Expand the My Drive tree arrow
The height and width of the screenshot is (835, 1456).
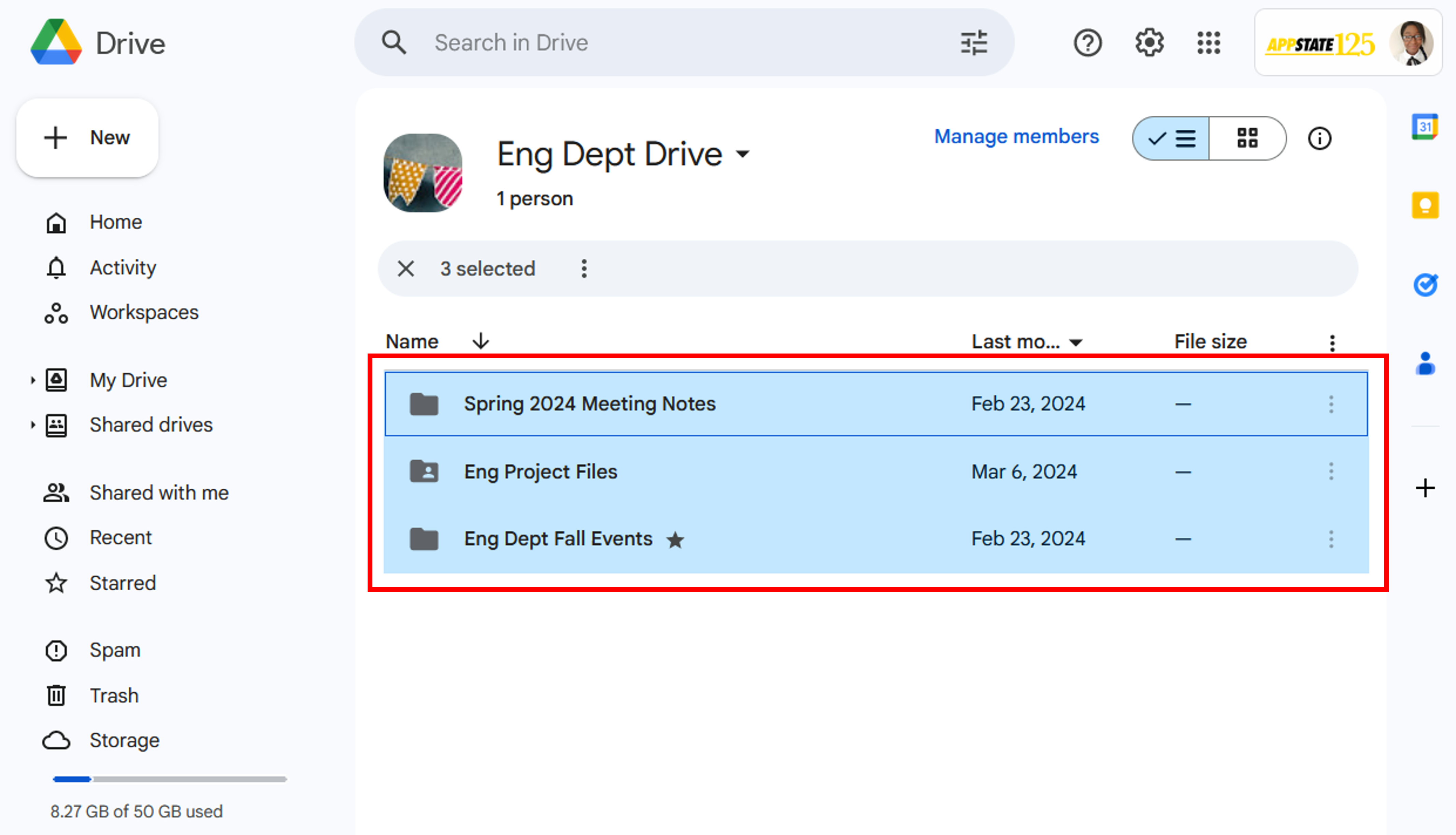33,380
